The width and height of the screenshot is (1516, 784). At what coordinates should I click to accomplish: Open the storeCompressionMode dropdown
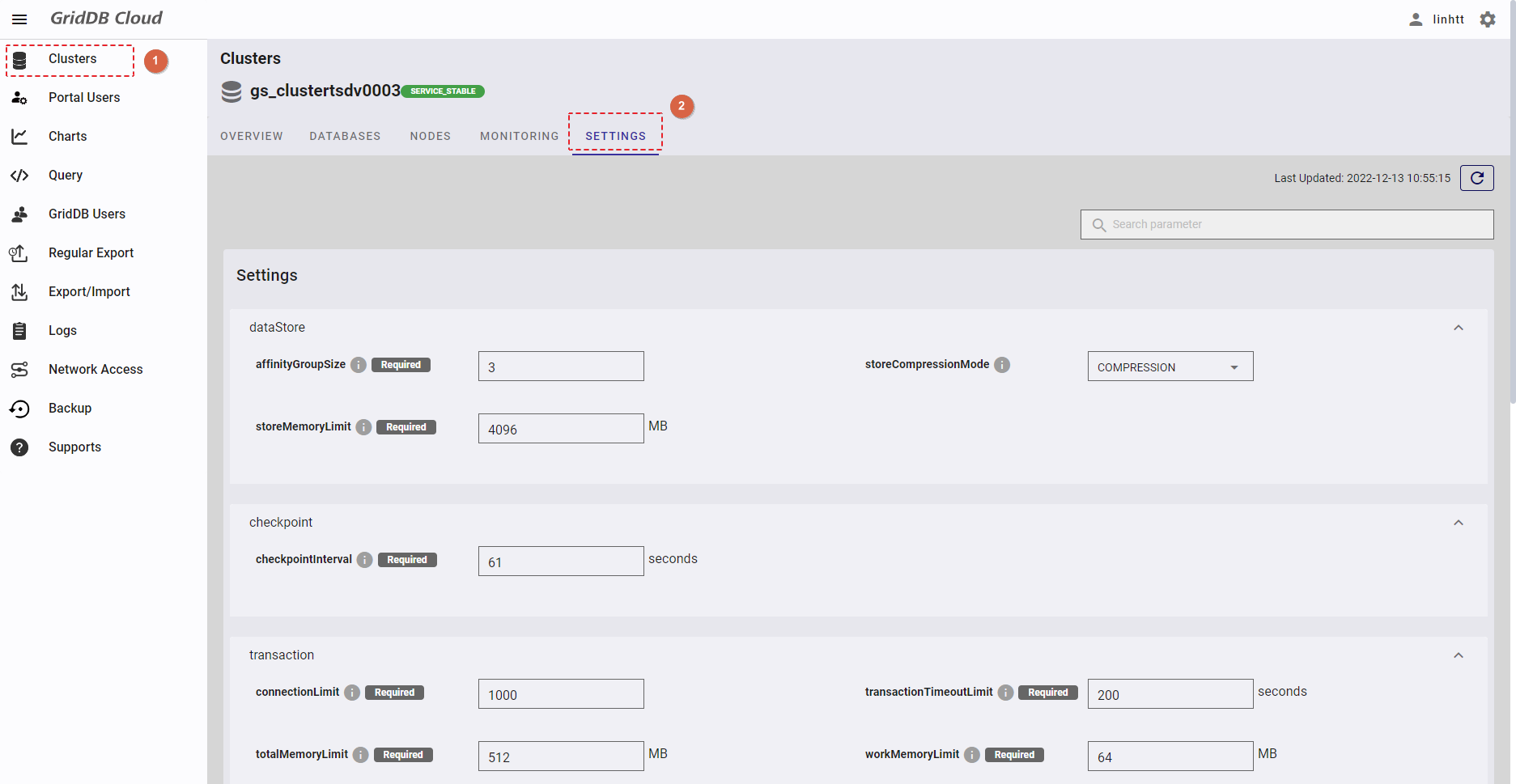tap(1170, 367)
